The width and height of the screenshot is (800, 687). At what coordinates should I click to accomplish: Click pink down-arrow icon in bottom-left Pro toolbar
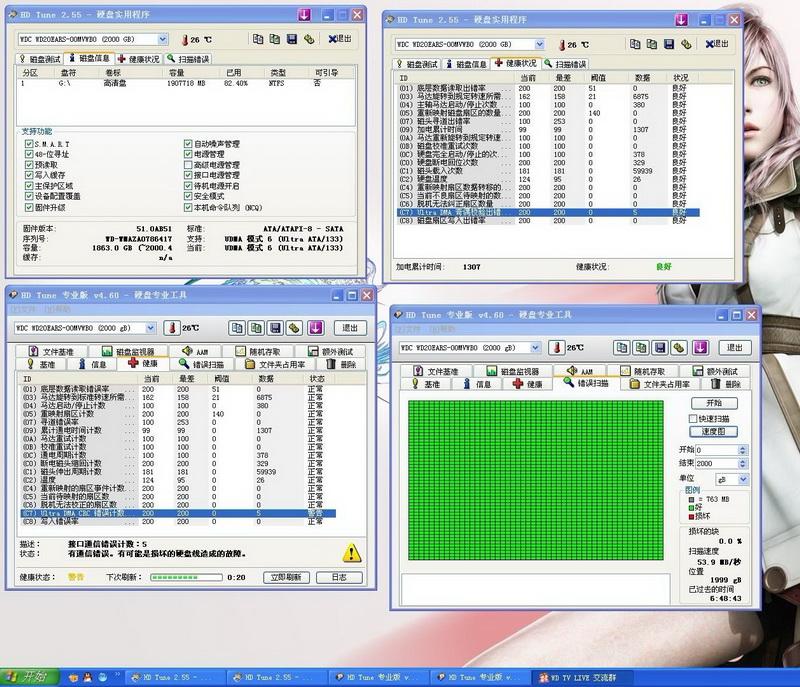(315, 327)
